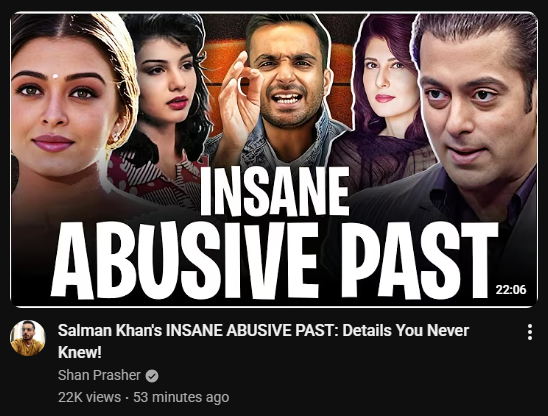Click the 53 minutes ago timestamp

181,397
